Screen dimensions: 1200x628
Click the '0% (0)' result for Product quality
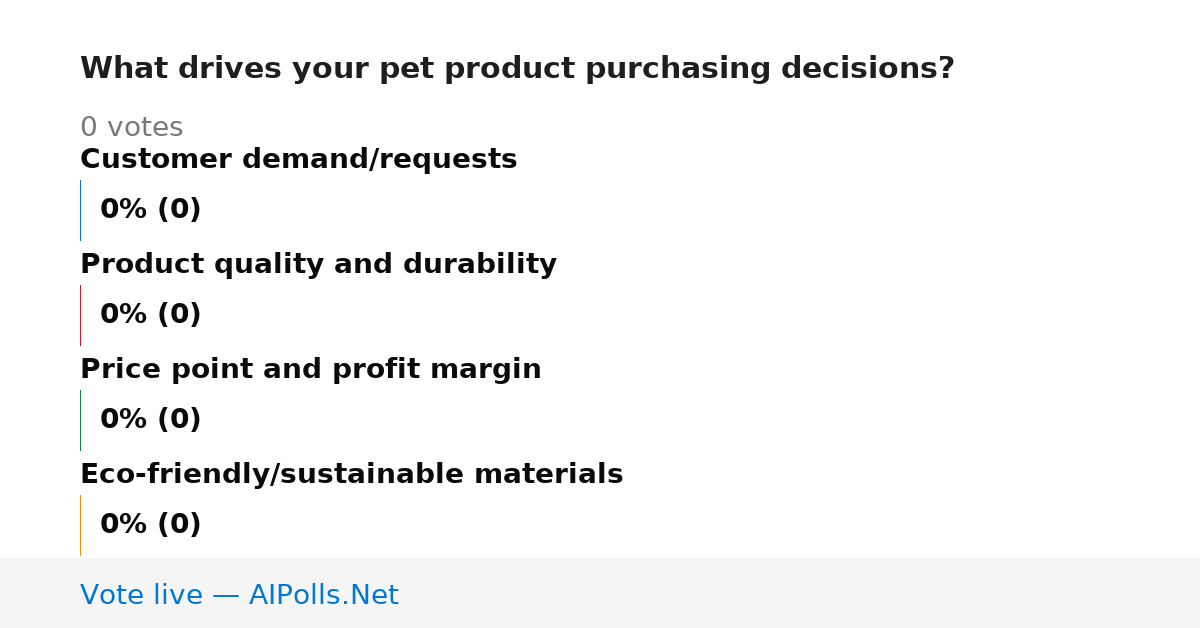(150, 315)
